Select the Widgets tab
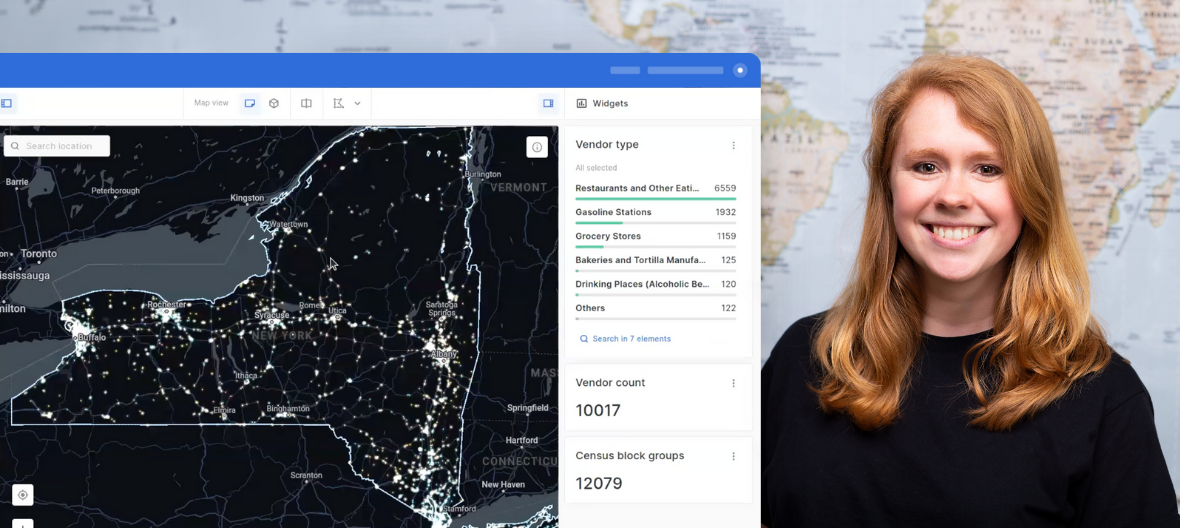 [610, 103]
